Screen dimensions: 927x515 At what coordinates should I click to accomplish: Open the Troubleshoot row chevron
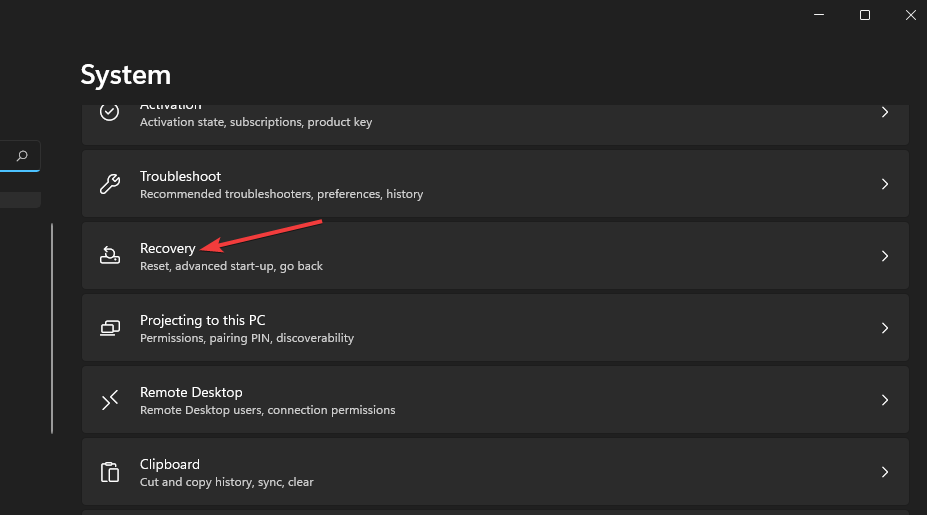[x=884, y=184]
